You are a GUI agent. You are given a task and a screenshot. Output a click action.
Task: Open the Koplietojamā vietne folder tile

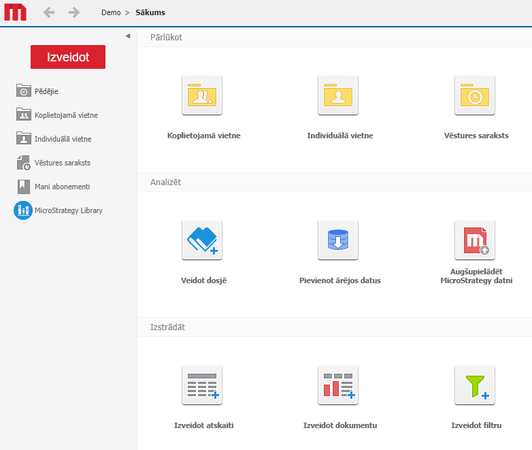coord(202,96)
